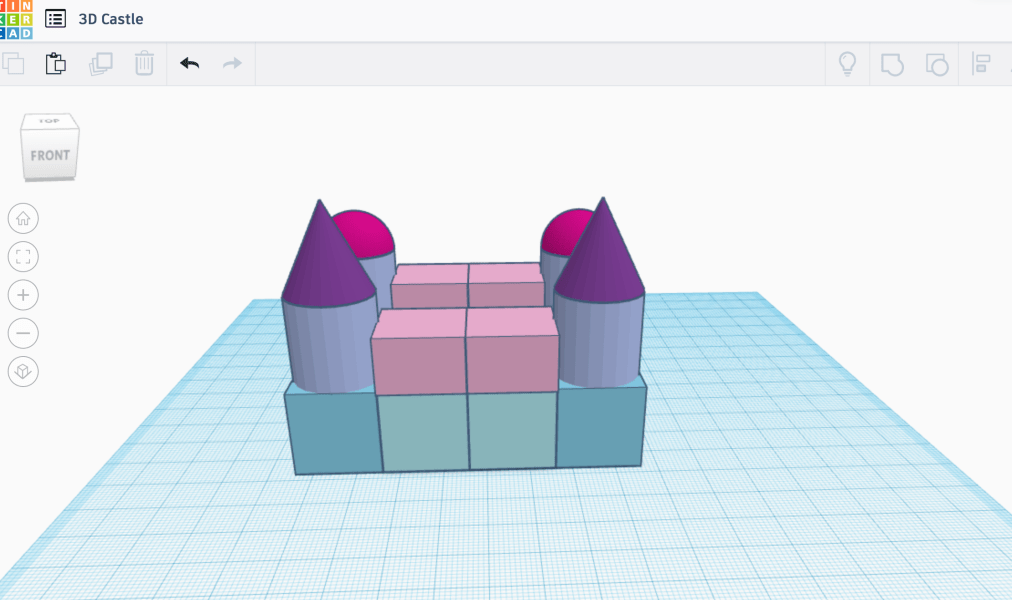Toggle Show All with the lightbulb icon
This screenshot has height=600, width=1012.
point(847,65)
